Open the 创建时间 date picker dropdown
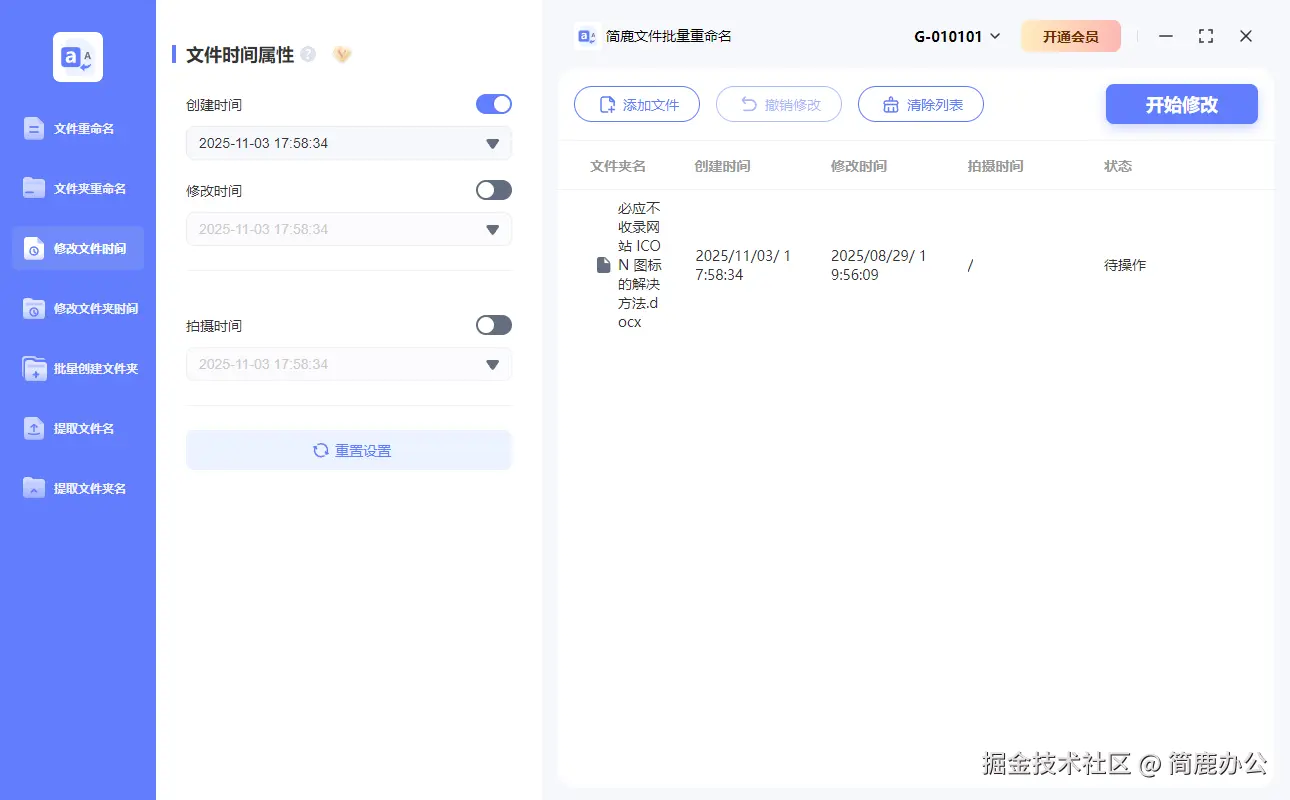The width and height of the screenshot is (1290, 800). [x=491, y=143]
